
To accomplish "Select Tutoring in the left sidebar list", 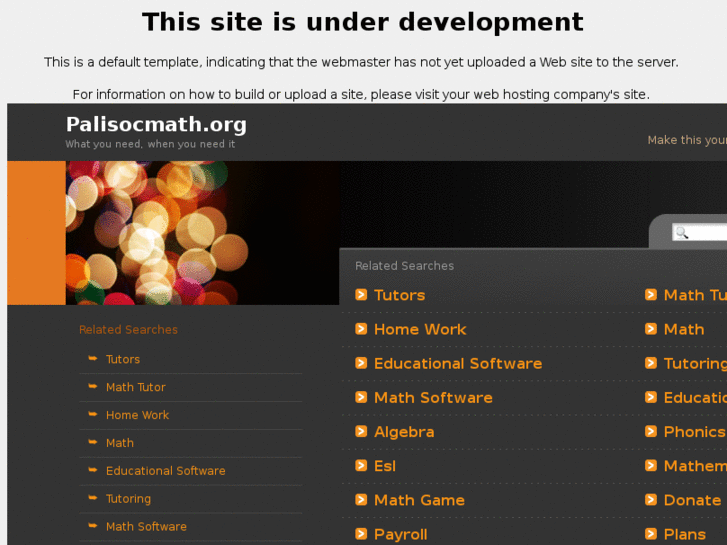I will pyautogui.click(x=128, y=499).
